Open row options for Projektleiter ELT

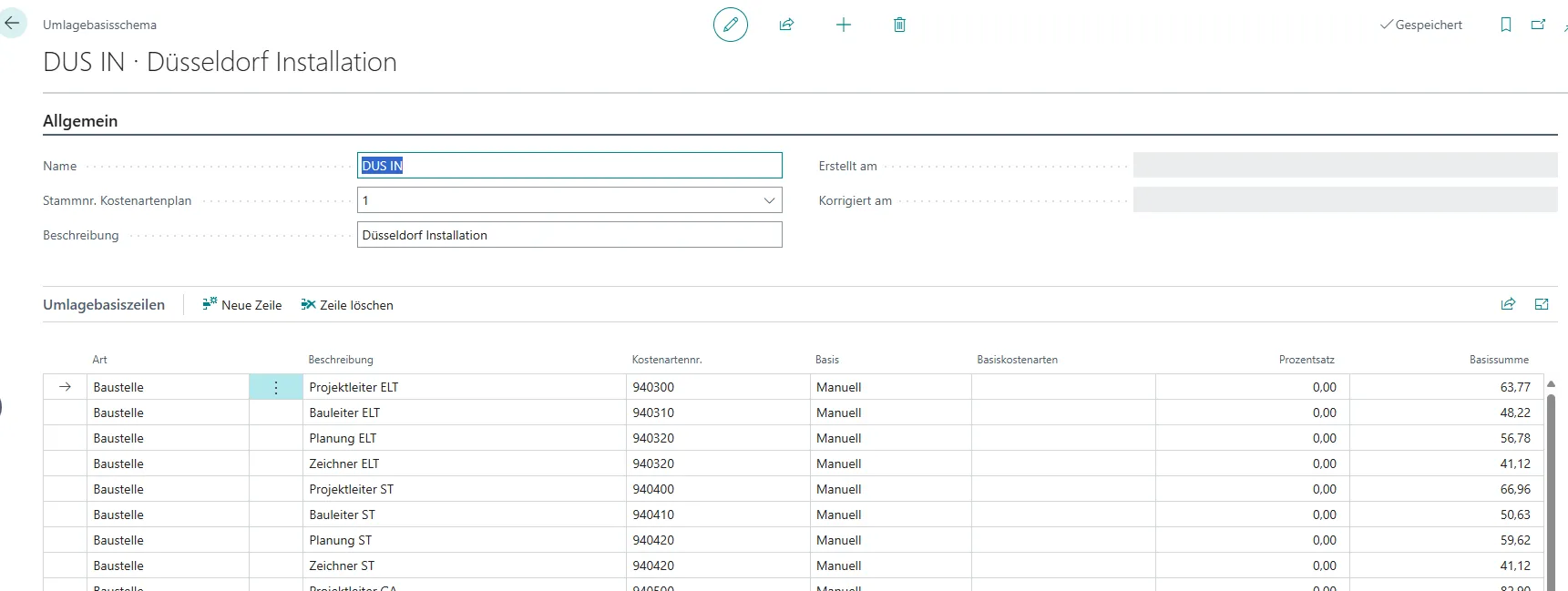click(276, 387)
